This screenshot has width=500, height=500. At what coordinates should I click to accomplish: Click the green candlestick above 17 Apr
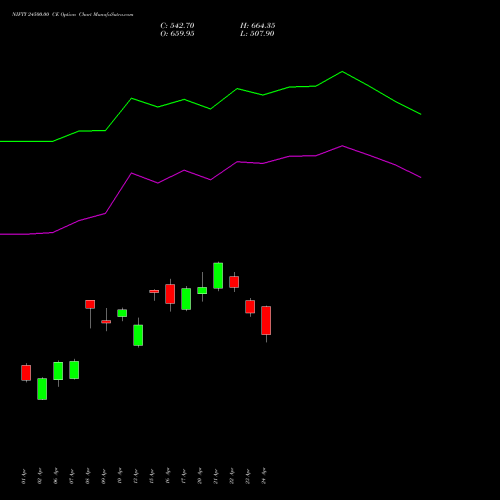pos(186,299)
